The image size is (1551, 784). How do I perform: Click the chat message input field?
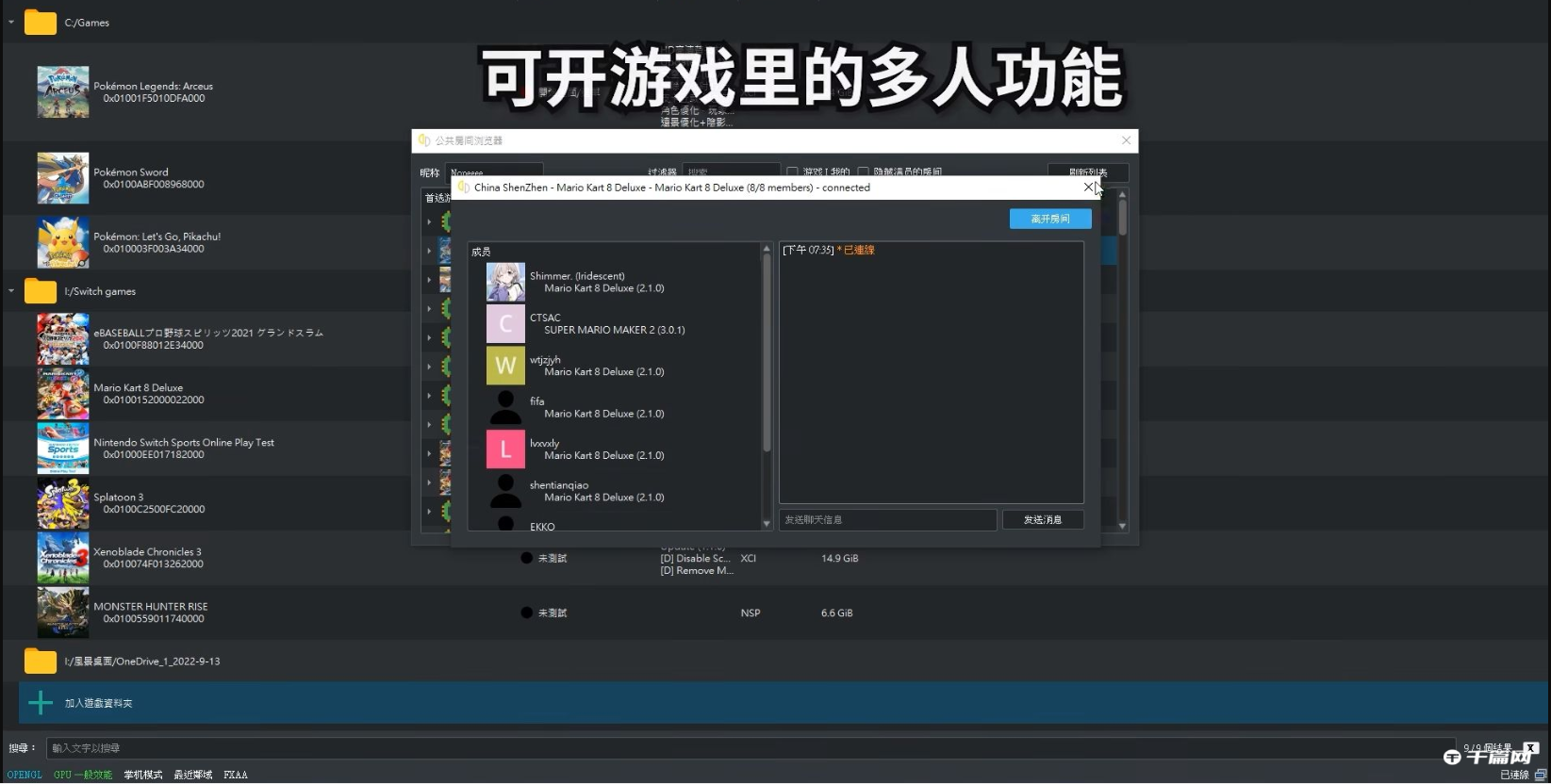point(888,519)
